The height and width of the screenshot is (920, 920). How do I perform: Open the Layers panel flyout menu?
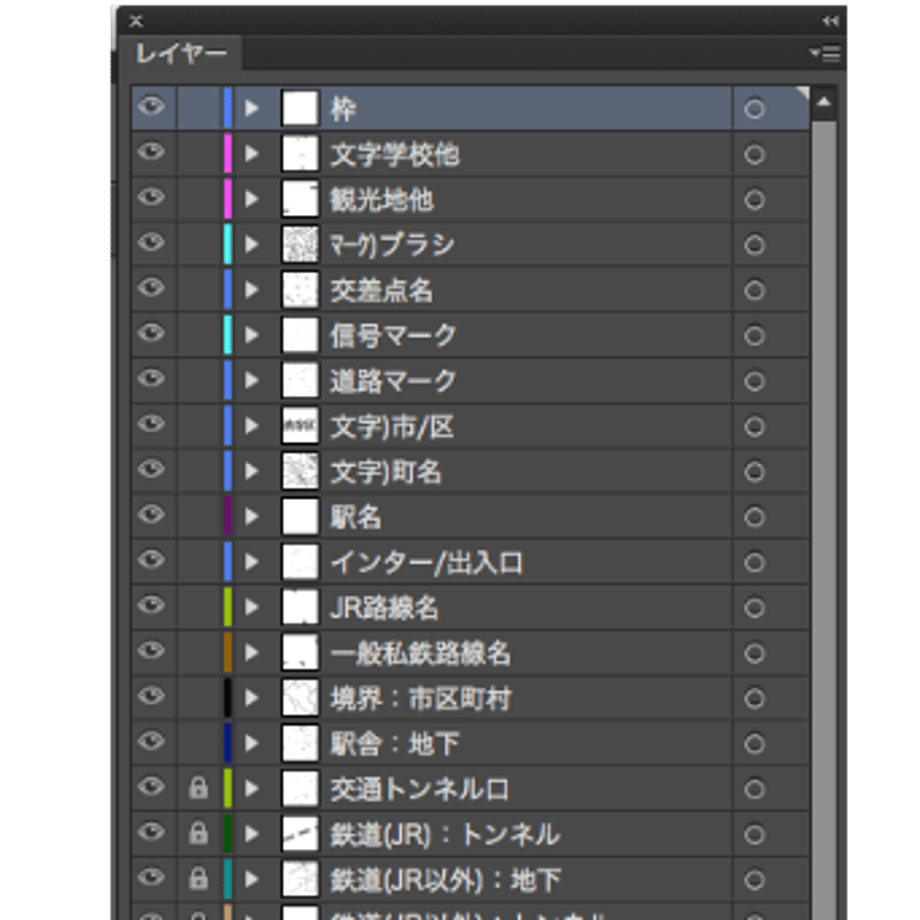point(825,54)
